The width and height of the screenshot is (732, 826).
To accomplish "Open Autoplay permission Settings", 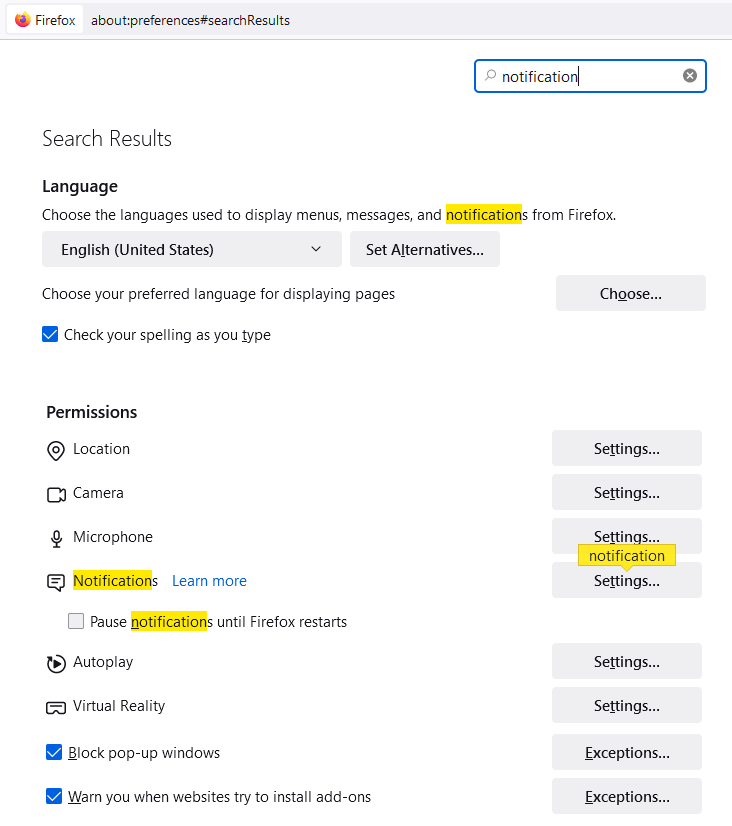I will point(626,662).
